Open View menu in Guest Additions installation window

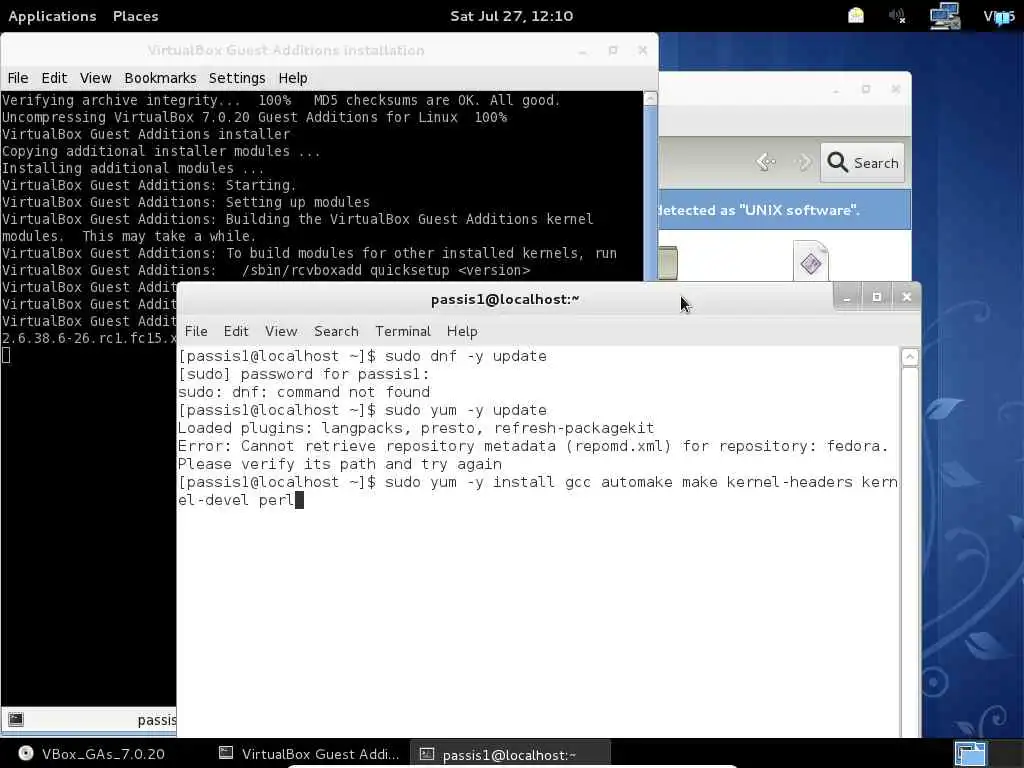tap(95, 78)
